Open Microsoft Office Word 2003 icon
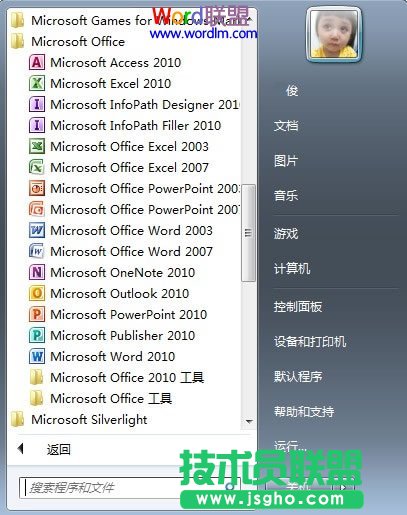This screenshot has height=515, width=407. click(x=37, y=230)
